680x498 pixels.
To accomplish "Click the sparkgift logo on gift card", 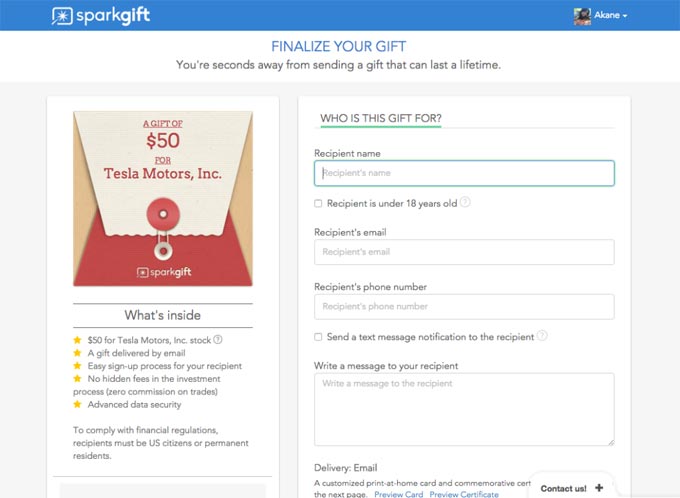I will tap(162, 271).
